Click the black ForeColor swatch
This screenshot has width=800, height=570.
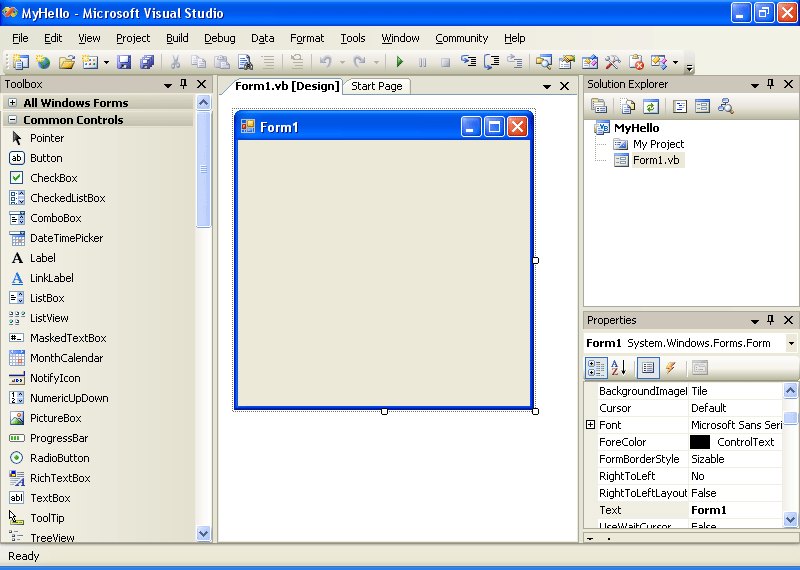(700, 442)
